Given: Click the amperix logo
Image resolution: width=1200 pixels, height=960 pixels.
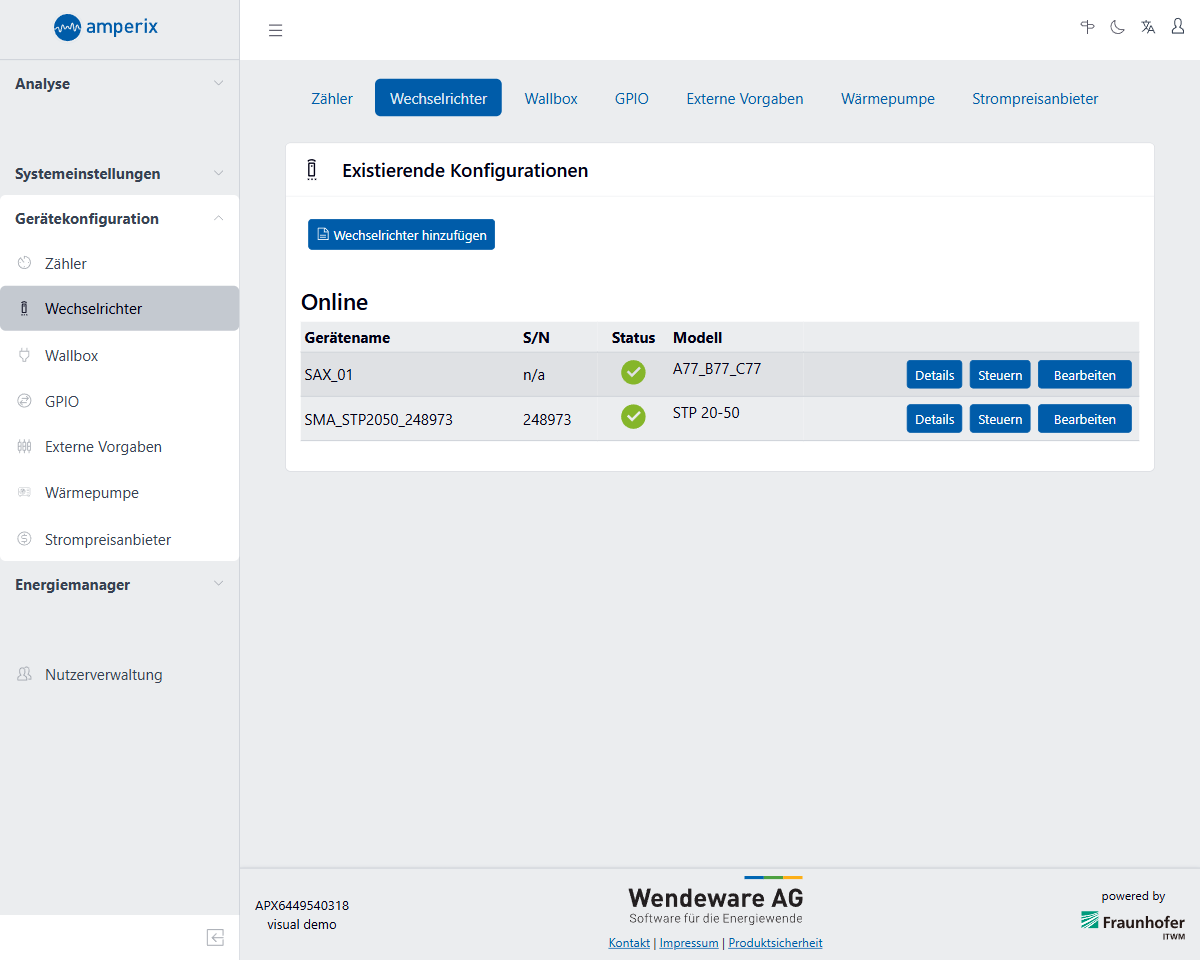Looking at the screenshot, I should pos(106,27).
